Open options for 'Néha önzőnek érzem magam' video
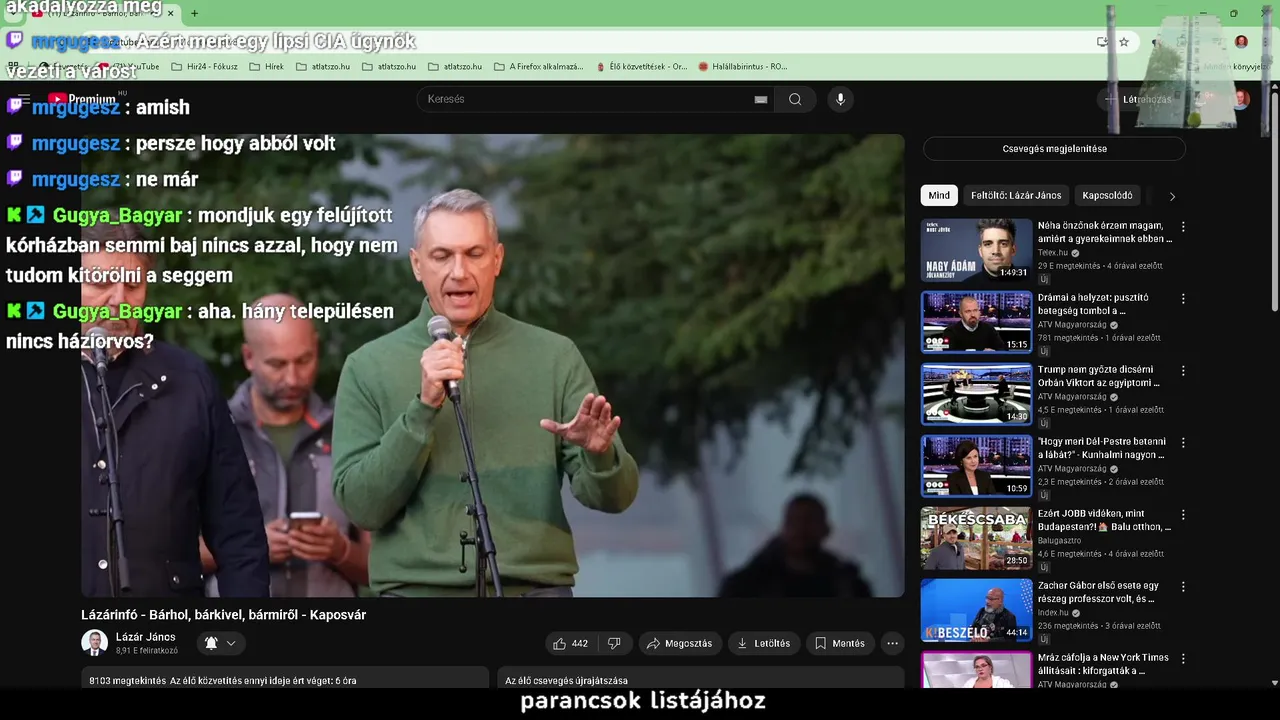The height and width of the screenshot is (720, 1280). [x=1183, y=227]
